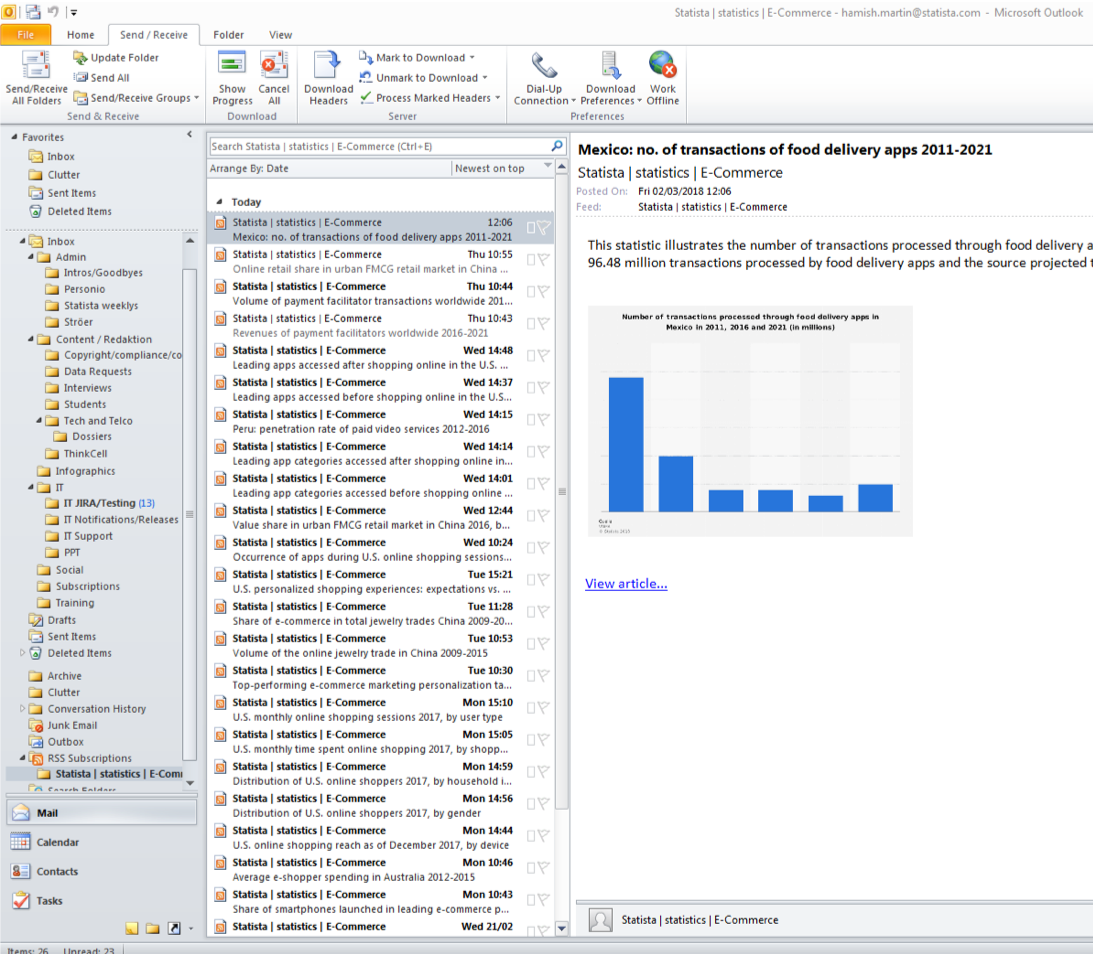This screenshot has height=954, width=1093.
Task: Open Show Progress dialog
Action: 232,78
